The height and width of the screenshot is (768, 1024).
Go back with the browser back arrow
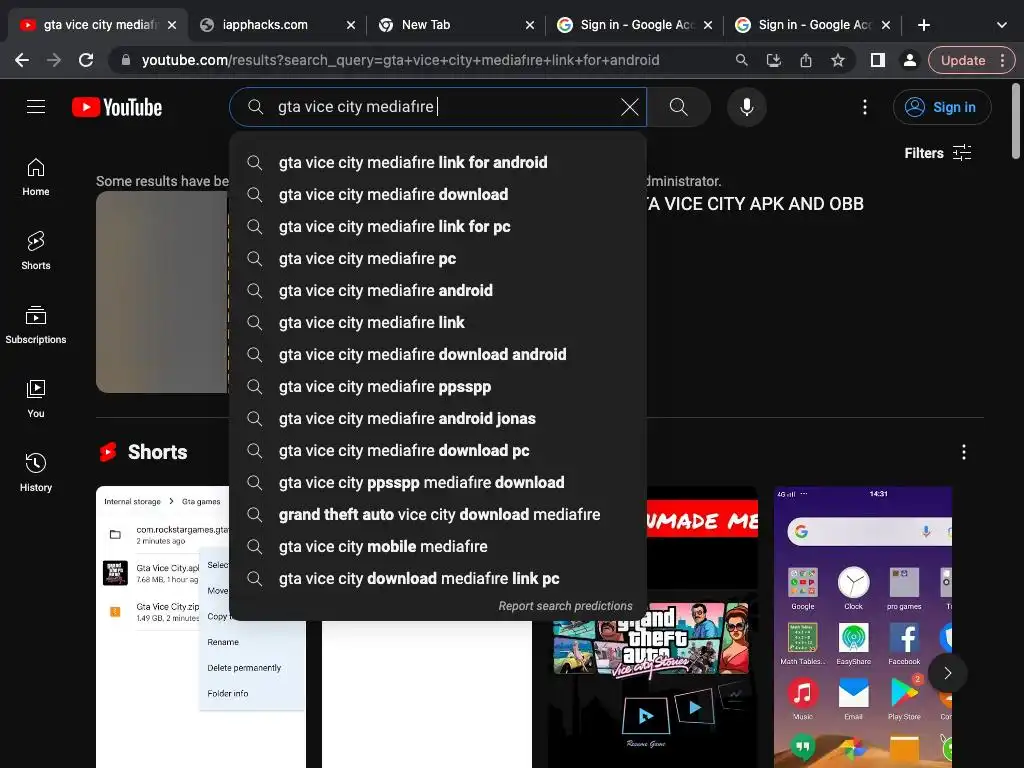click(x=22, y=60)
